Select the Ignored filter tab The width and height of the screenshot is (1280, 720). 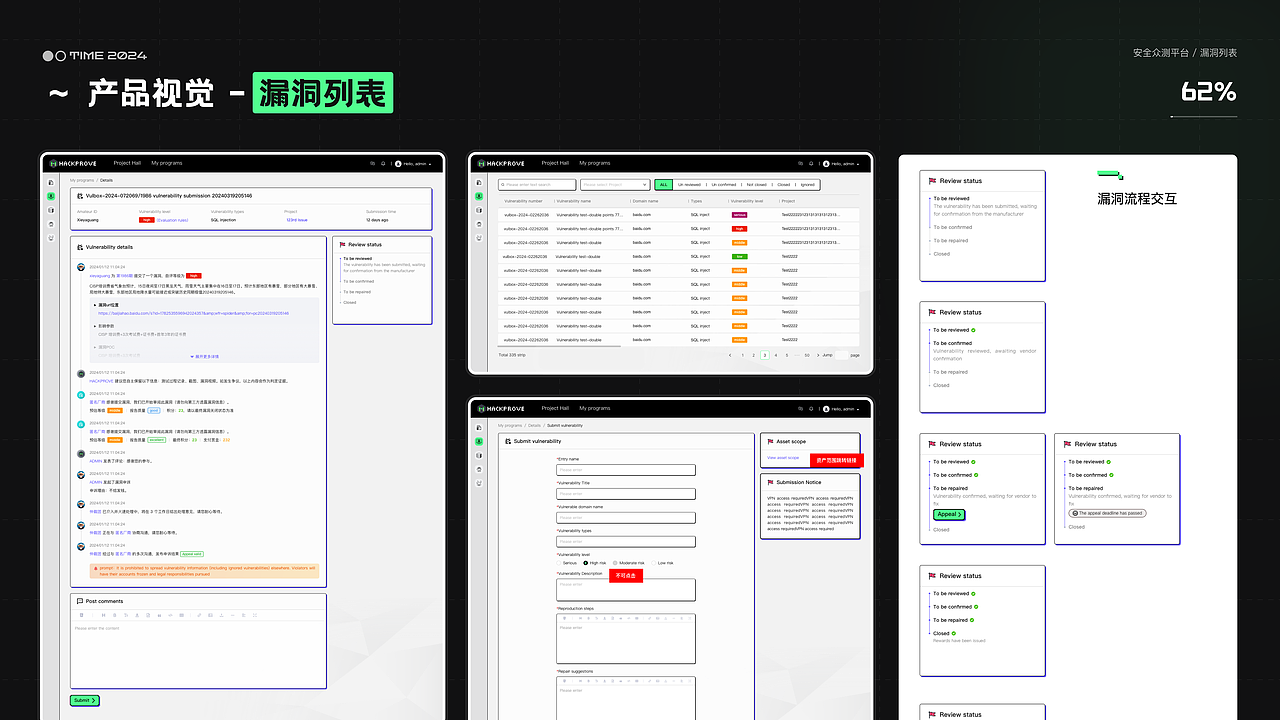pyautogui.click(x=807, y=185)
